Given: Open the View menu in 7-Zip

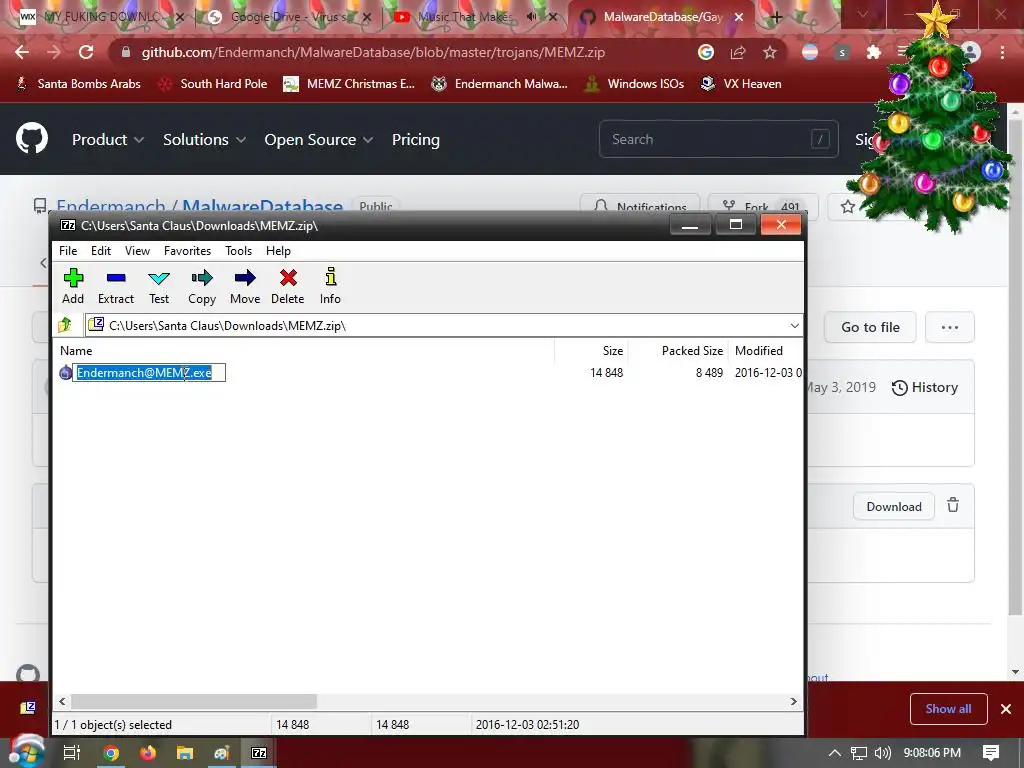Looking at the screenshot, I should [x=137, y=251].
